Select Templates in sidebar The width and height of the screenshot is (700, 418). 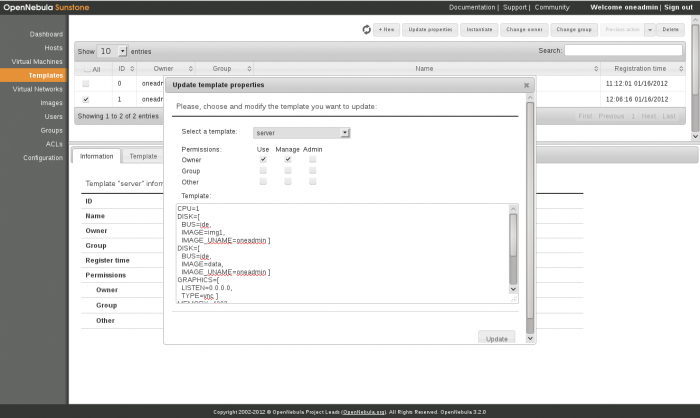46,75
